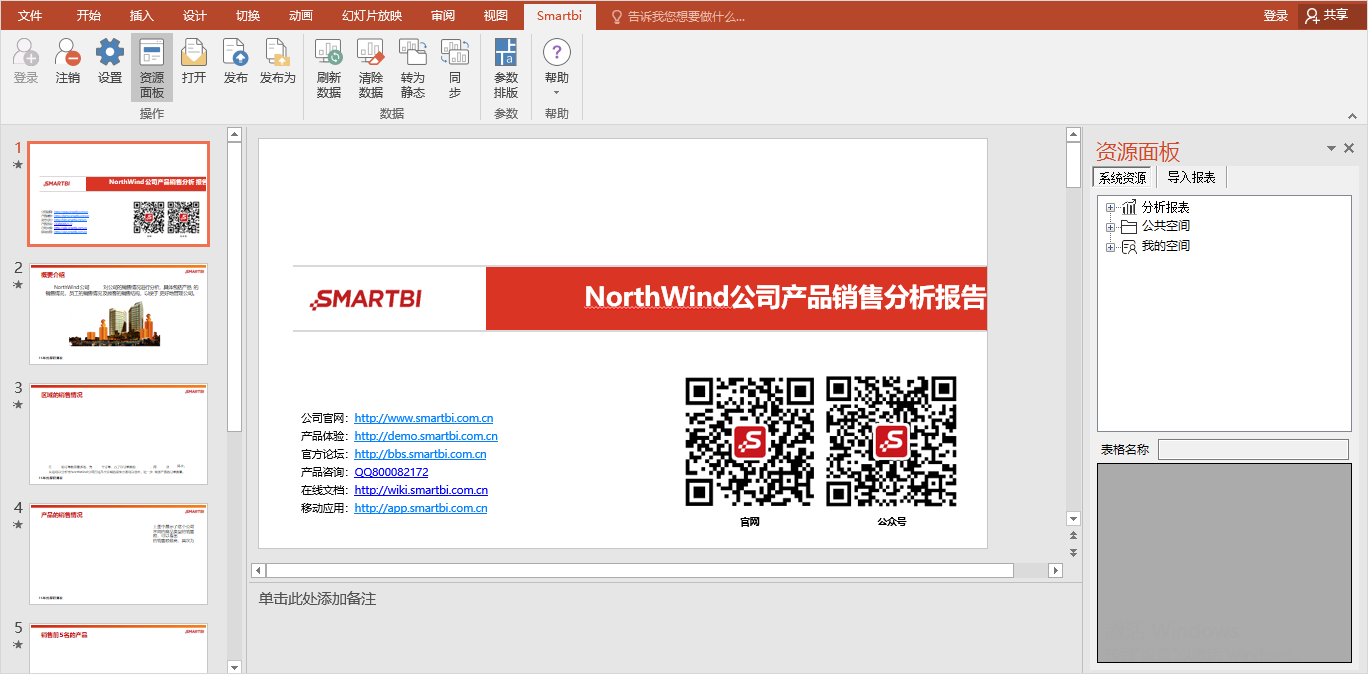The image size is (1368, 674).
Task: Go to next slide double-arrow button
Action: tap(1074, 552)
